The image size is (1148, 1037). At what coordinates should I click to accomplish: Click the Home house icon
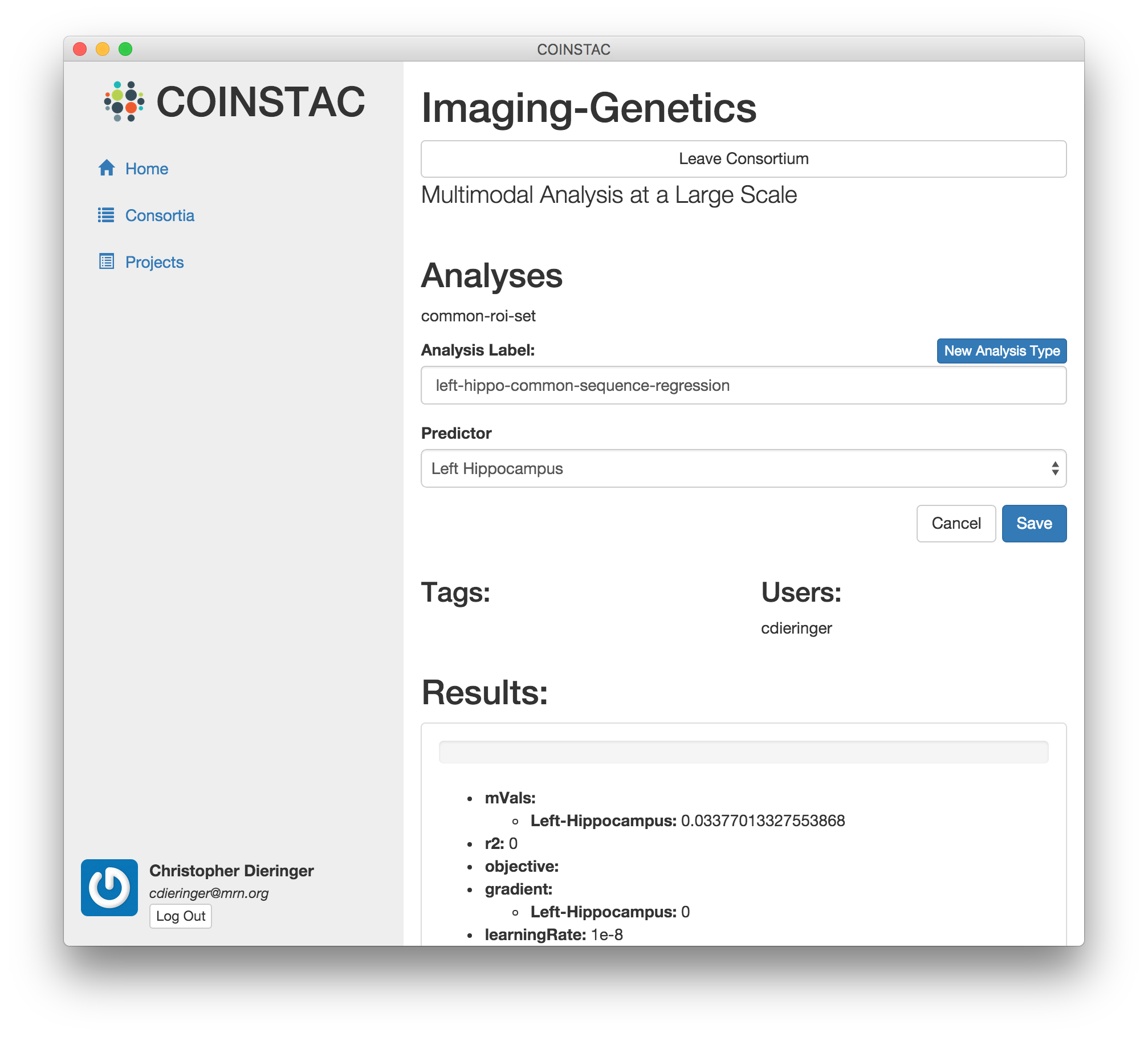tap(107, 168)
